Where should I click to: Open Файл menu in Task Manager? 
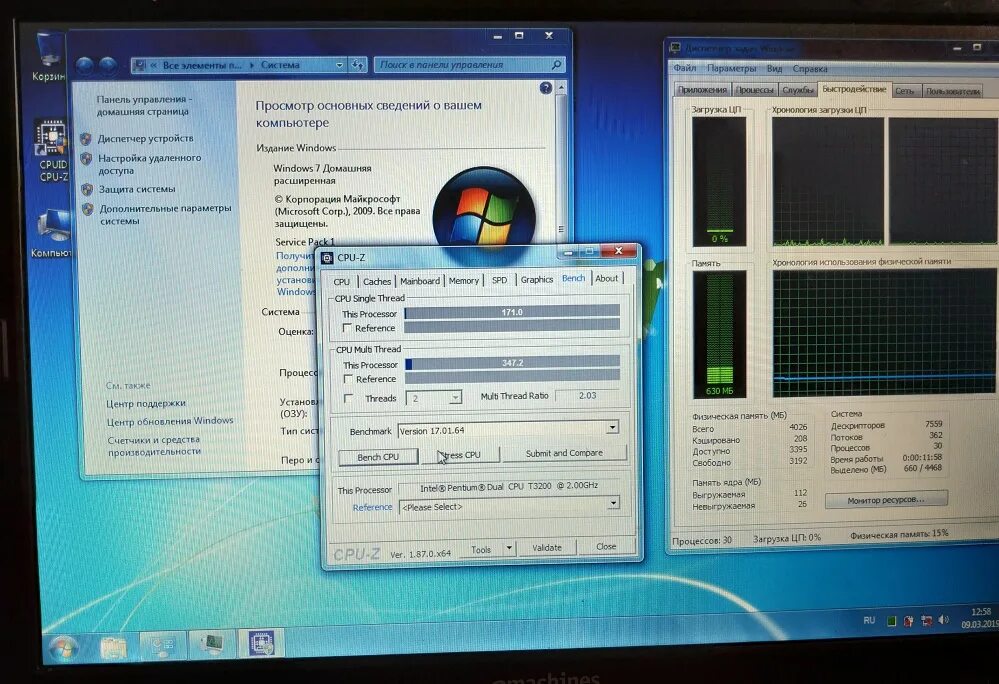685,68
